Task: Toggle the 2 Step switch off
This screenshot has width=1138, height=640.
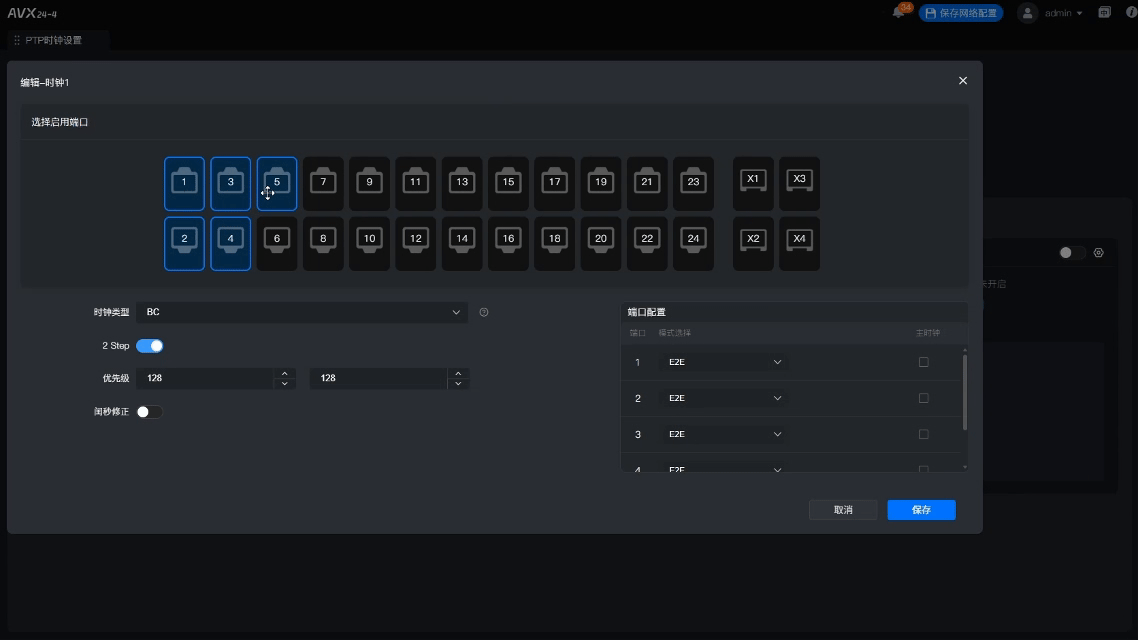Action: 149,346
